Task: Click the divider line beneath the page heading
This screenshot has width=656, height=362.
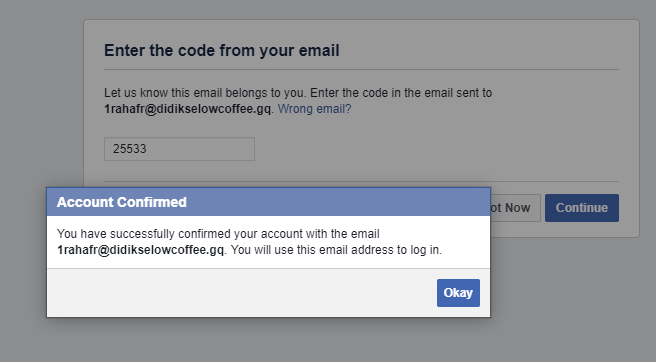Action: pyautogui.click(x=361, y=69)
